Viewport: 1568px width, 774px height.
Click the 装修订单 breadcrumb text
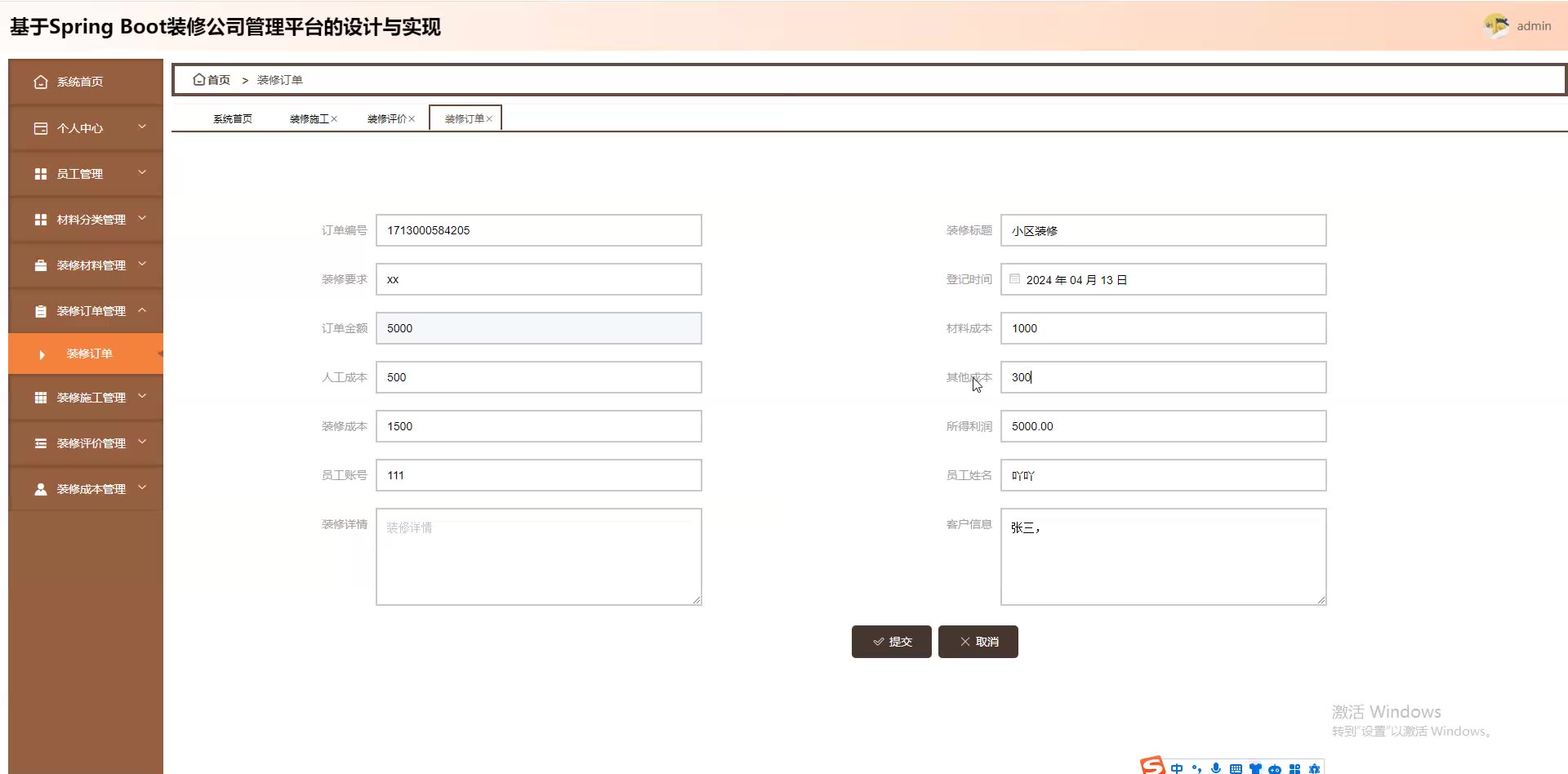[x=279, y=80]
